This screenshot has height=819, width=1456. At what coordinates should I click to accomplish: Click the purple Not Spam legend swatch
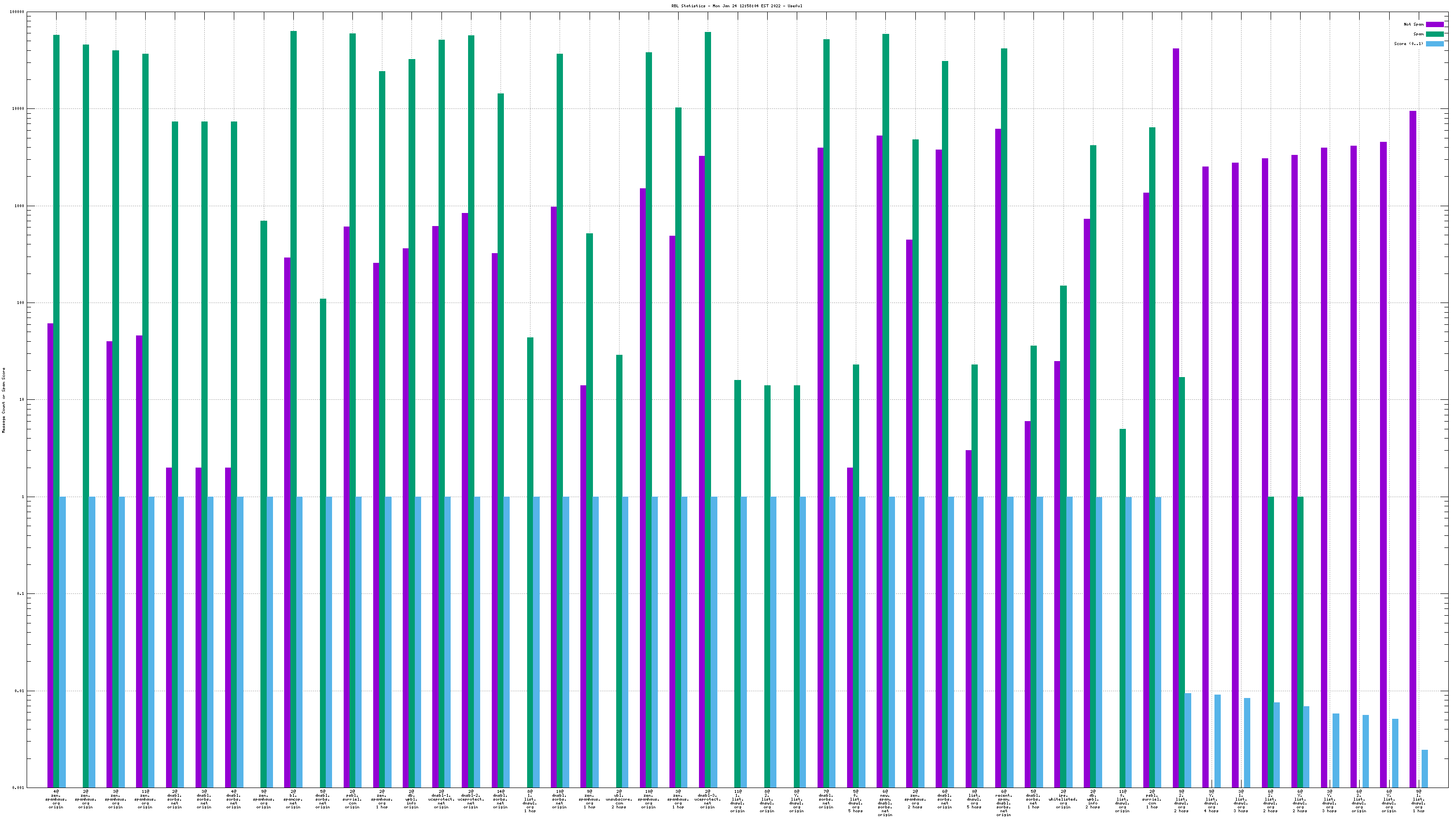click(x=1435, y=24)
